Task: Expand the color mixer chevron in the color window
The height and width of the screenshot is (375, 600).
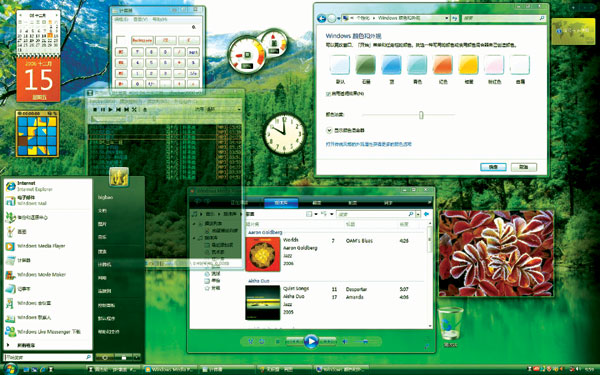Action: 329,130
